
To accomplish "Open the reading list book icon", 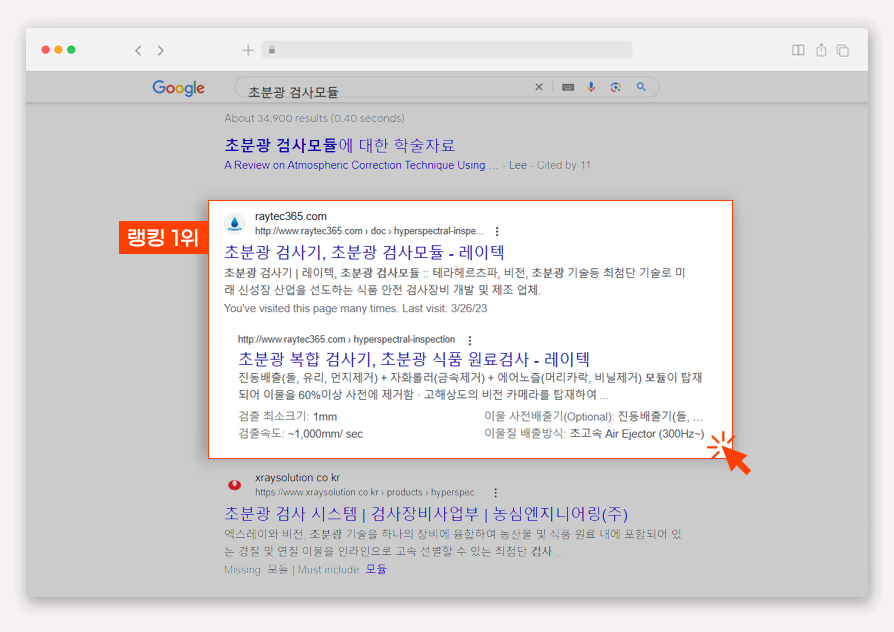I will [x=798, y=50].
